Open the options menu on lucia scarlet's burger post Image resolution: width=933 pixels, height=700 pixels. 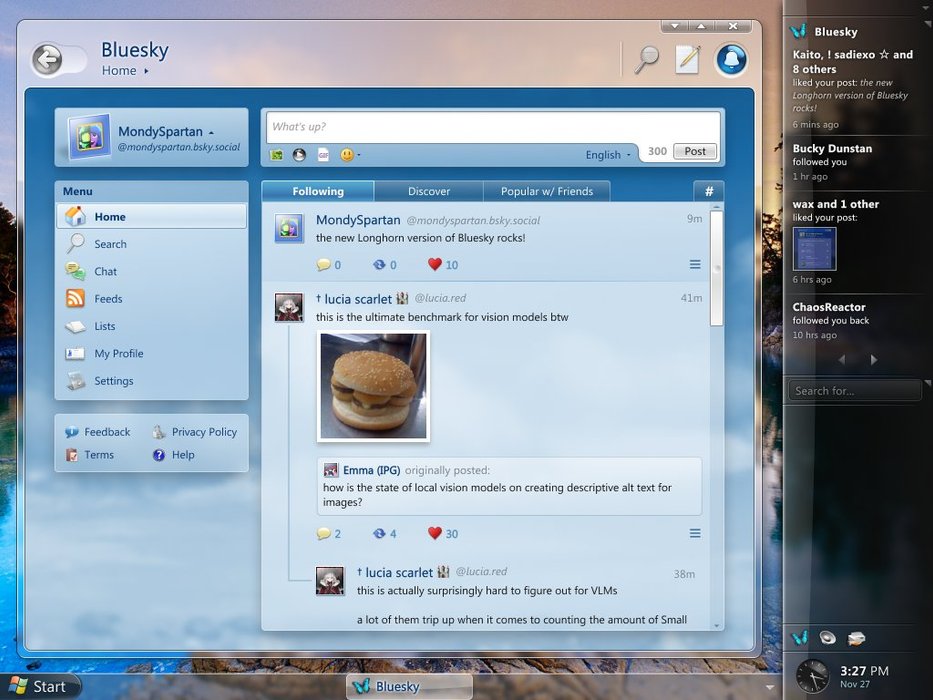pos(695,533)
